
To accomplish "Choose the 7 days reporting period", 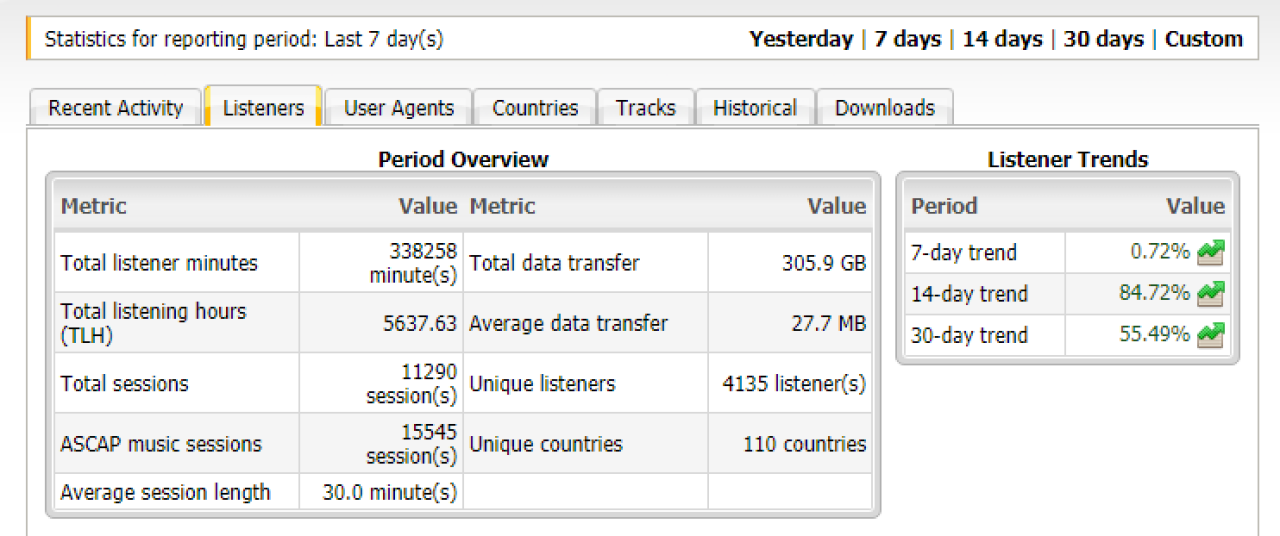I will [907, 40].
